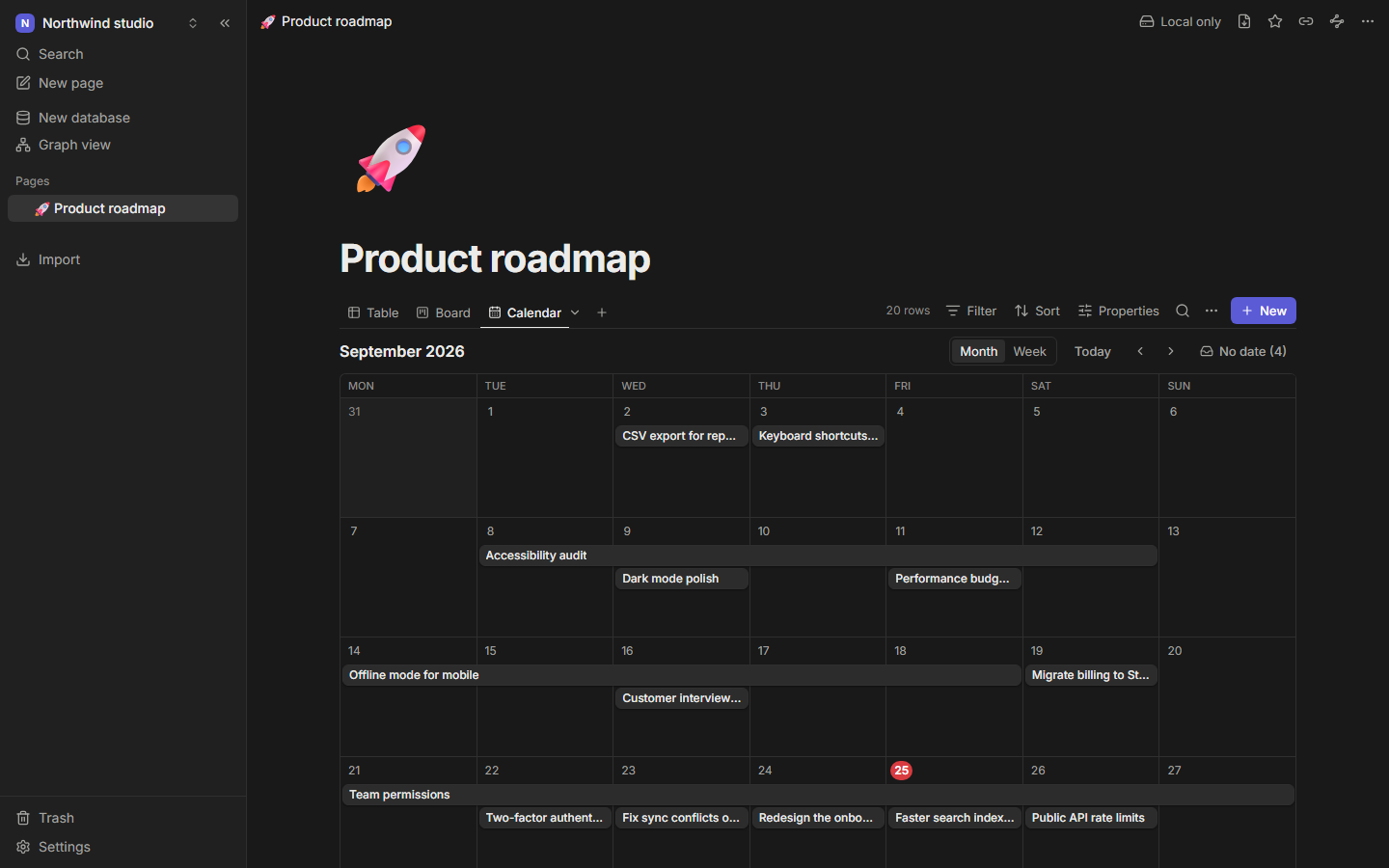Add a new view with the plus icon

coord(602,312)
